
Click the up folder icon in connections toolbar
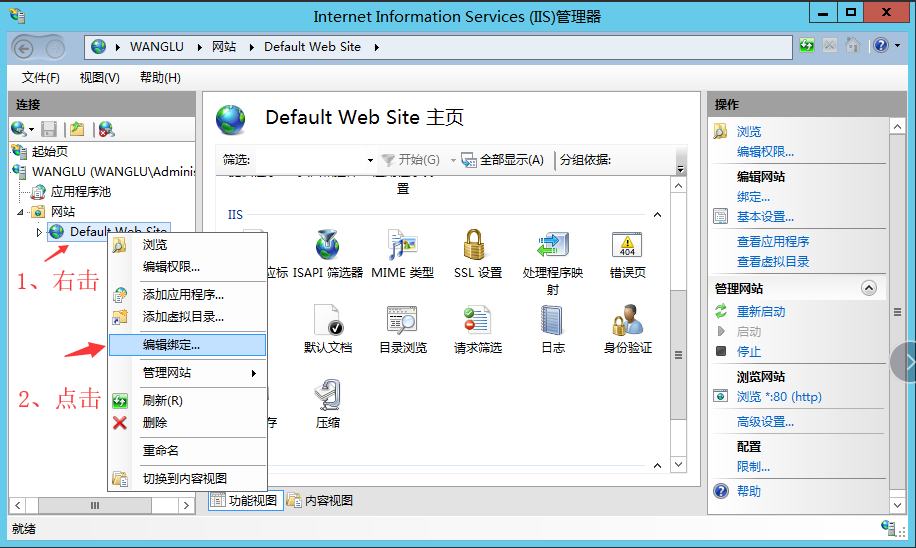(77, 129)
